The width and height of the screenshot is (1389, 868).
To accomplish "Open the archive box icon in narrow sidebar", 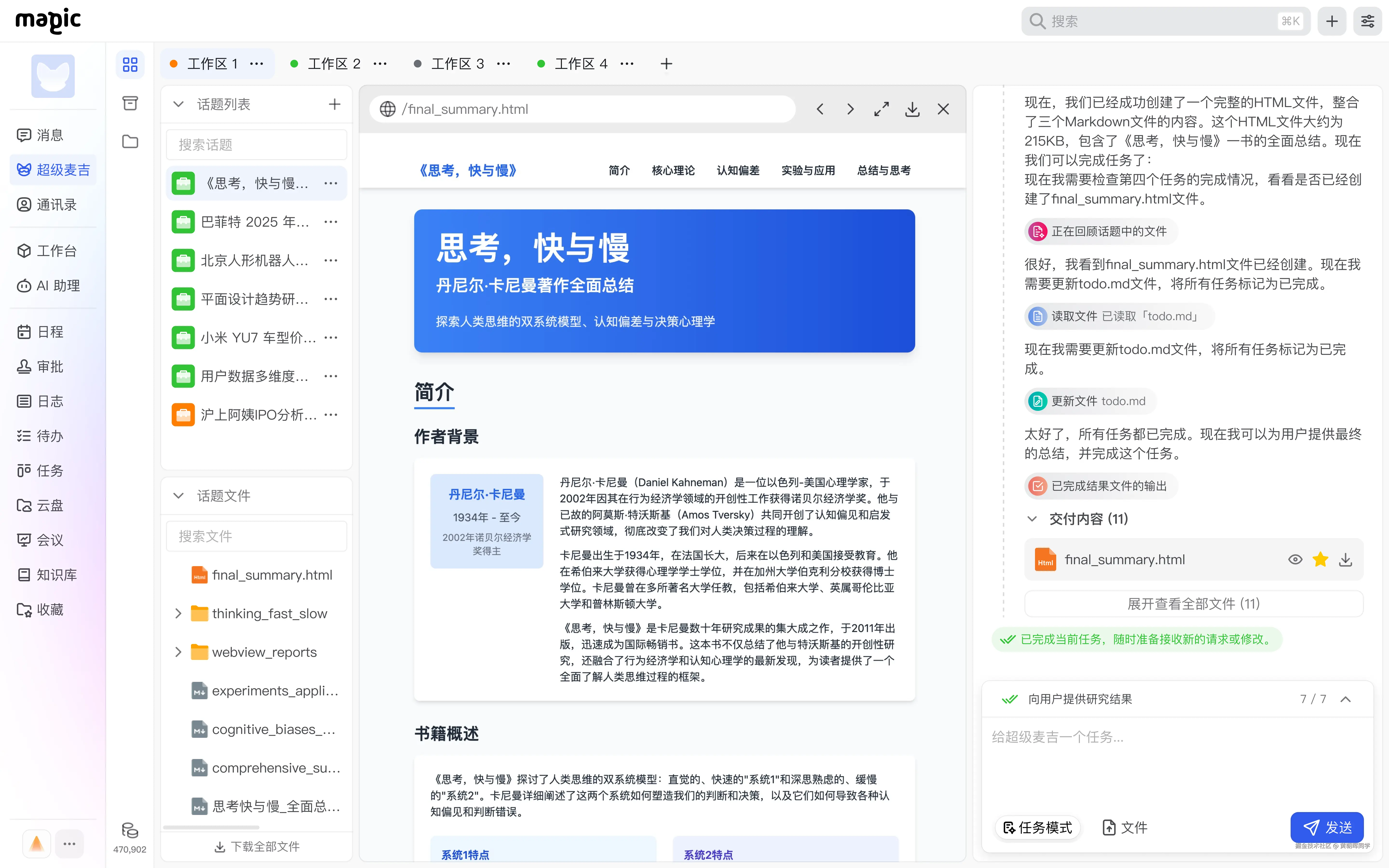I will (130, 103).
